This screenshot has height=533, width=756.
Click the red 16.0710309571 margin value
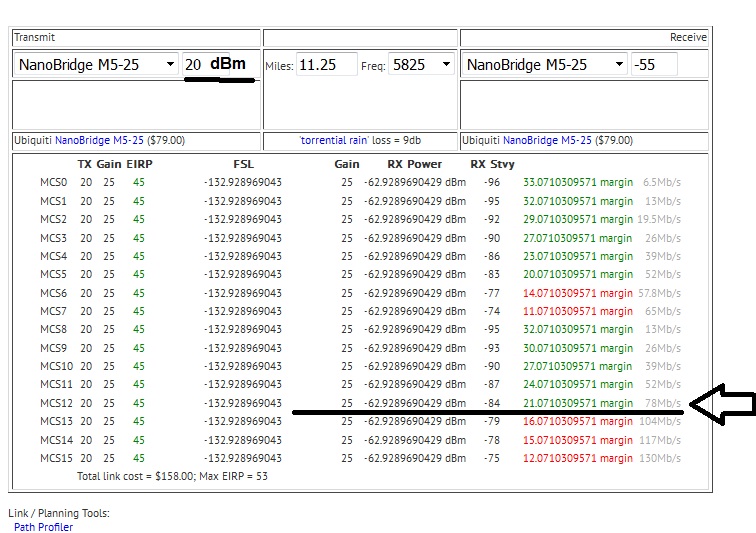pos(578,421)
